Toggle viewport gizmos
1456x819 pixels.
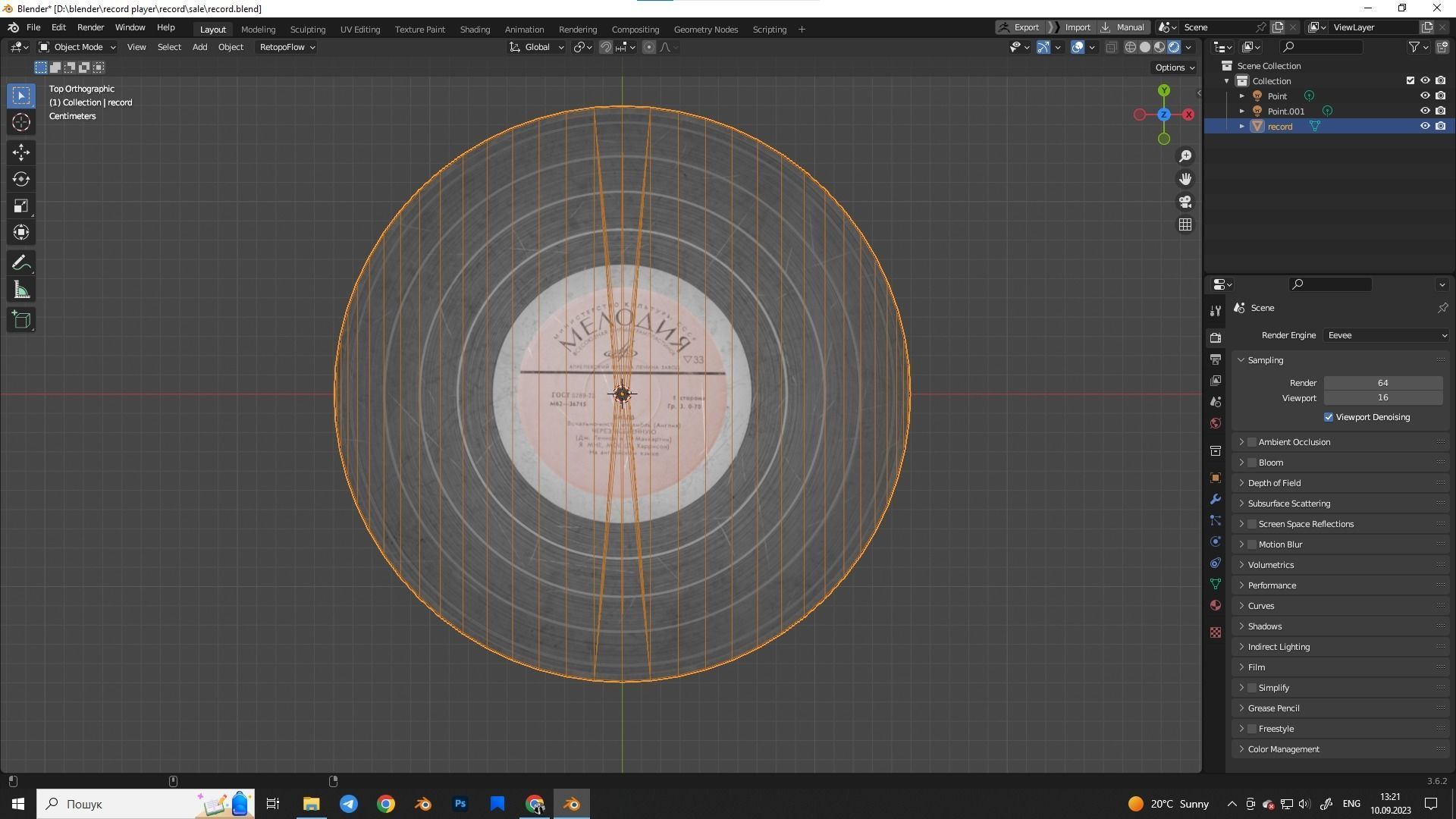click(x=1043, y=47)
